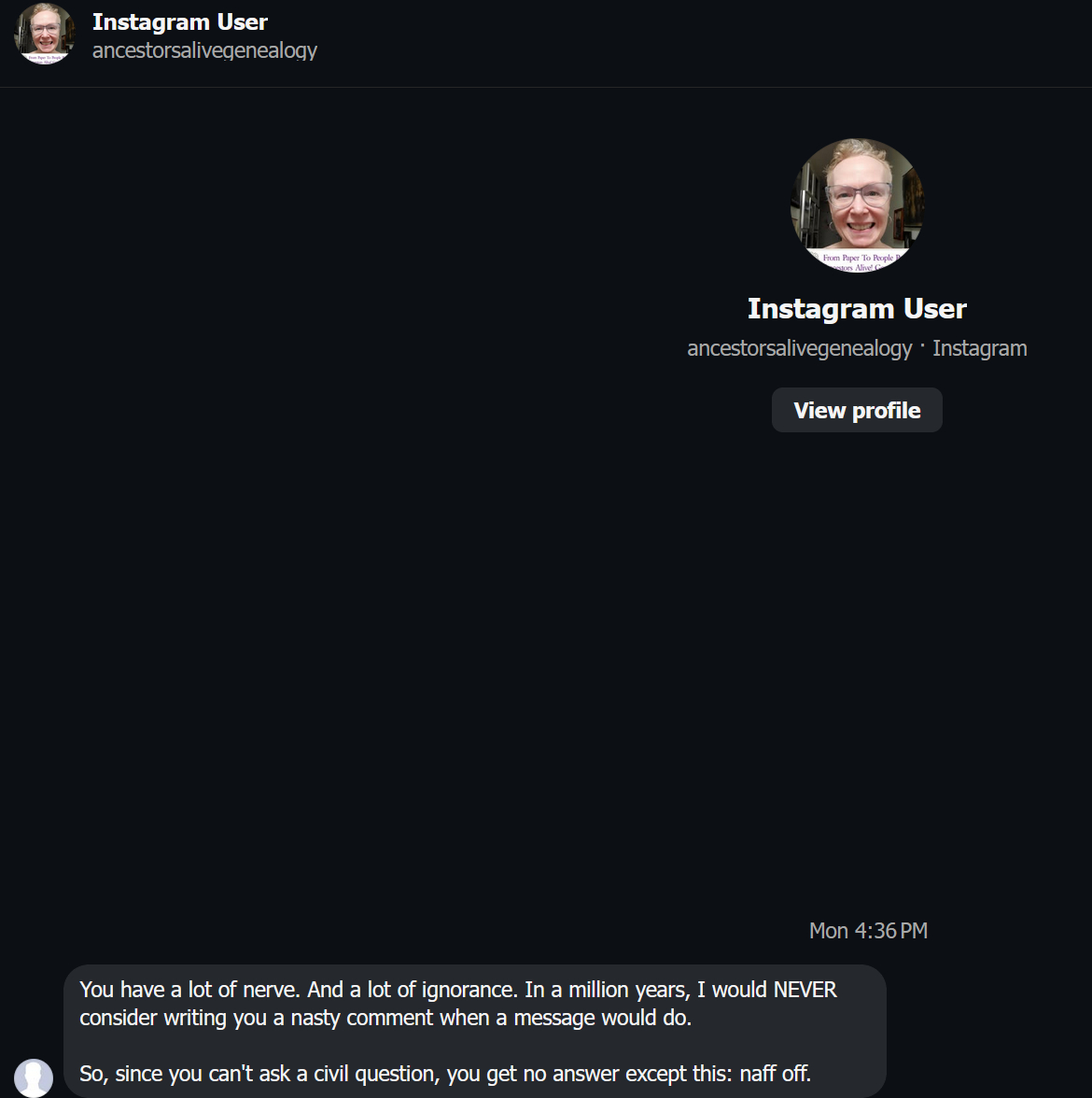Click the Instagram label next to the handle
Screen dimensions: 1092x1098
[979, 348]
